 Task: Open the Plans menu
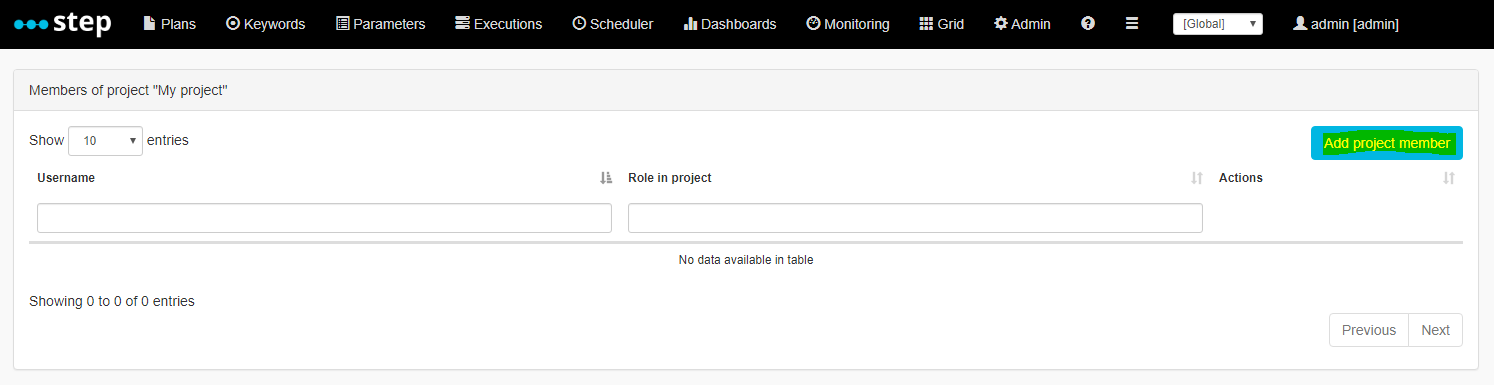tap(169, 24)
